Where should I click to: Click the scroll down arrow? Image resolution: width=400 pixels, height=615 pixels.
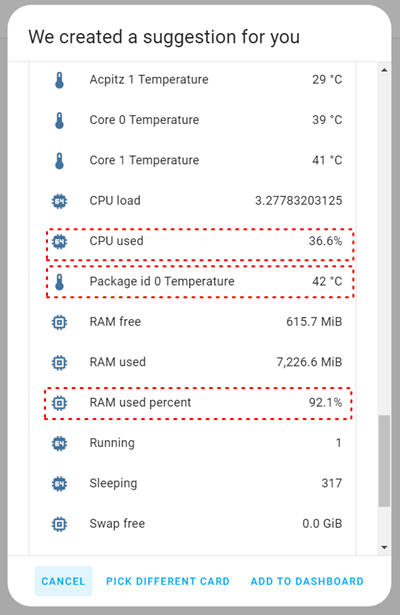[384, 547]
